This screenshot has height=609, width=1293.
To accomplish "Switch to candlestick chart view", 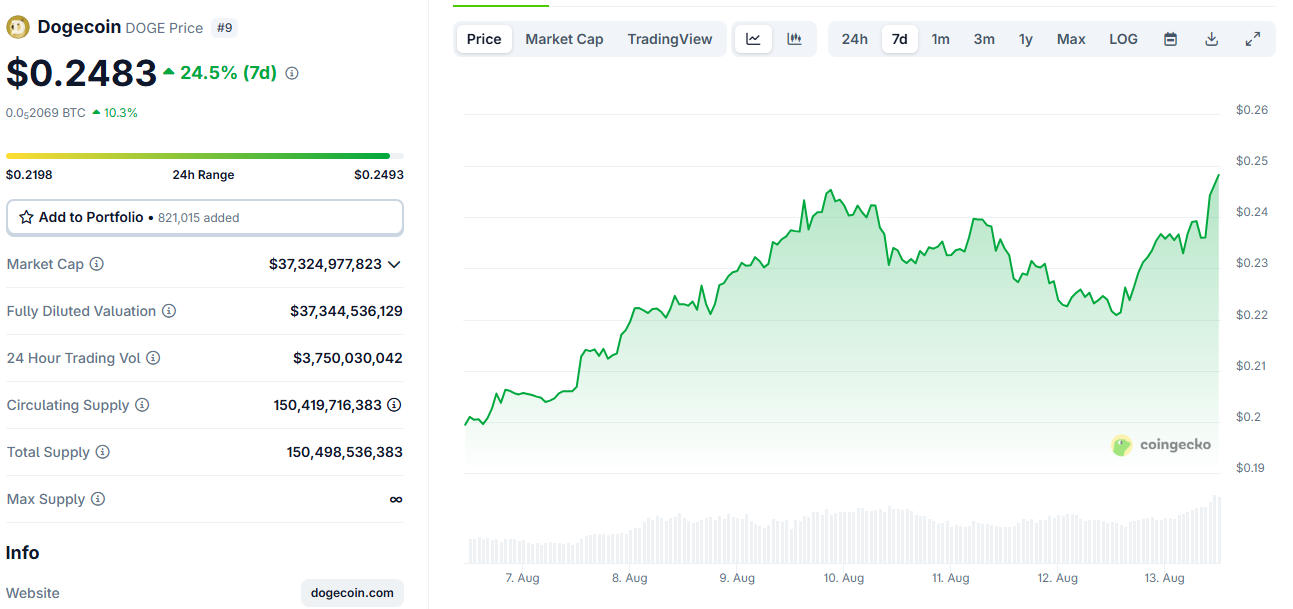I will click(x=794, y=38).
